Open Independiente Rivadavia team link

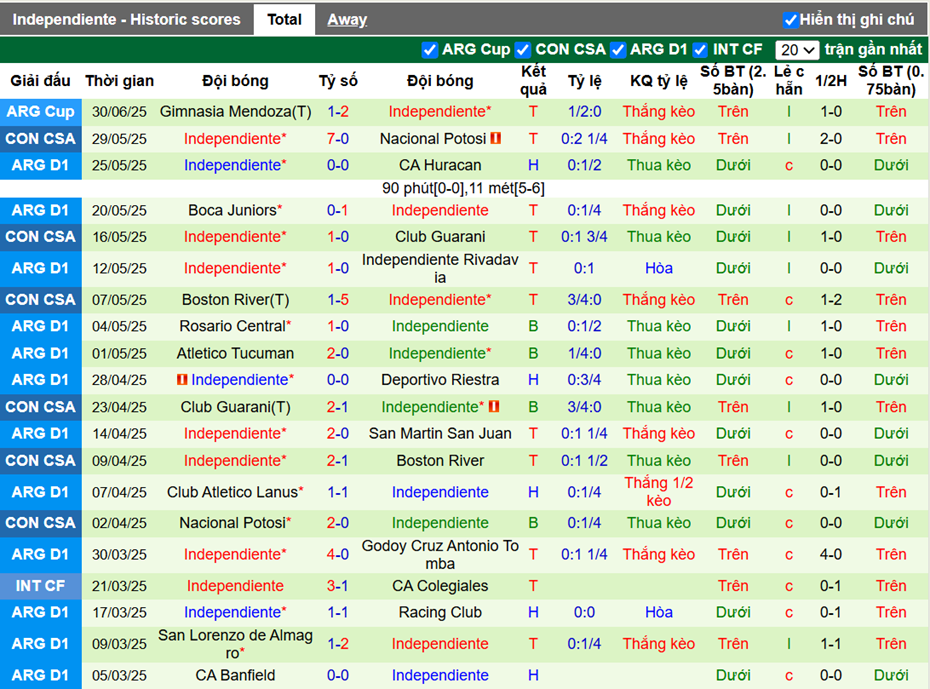(x=440, y=269)
